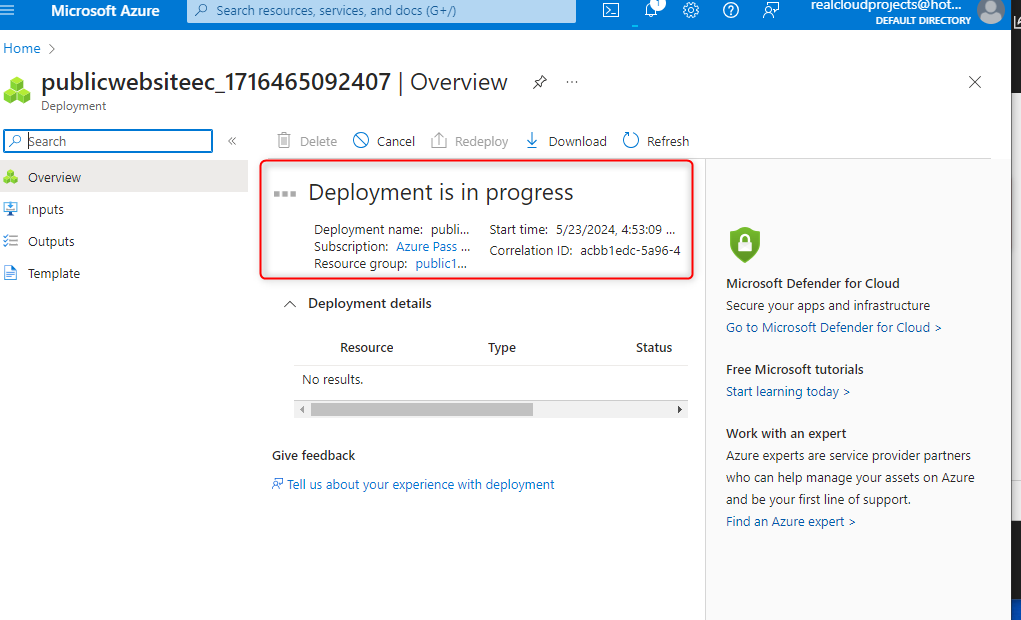Download the deployment details
Viewport: 1021px width, 620px height.
(x=566, y=141)
